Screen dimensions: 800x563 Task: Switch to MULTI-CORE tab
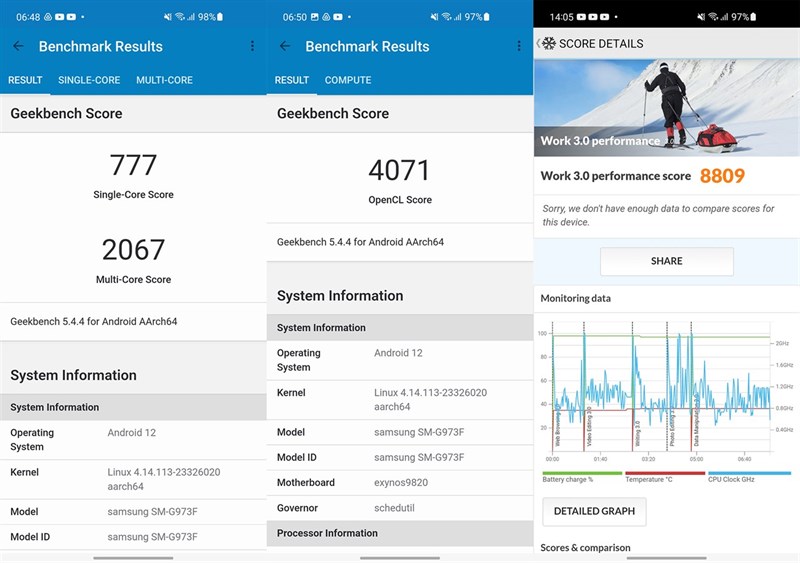[164, 80]
